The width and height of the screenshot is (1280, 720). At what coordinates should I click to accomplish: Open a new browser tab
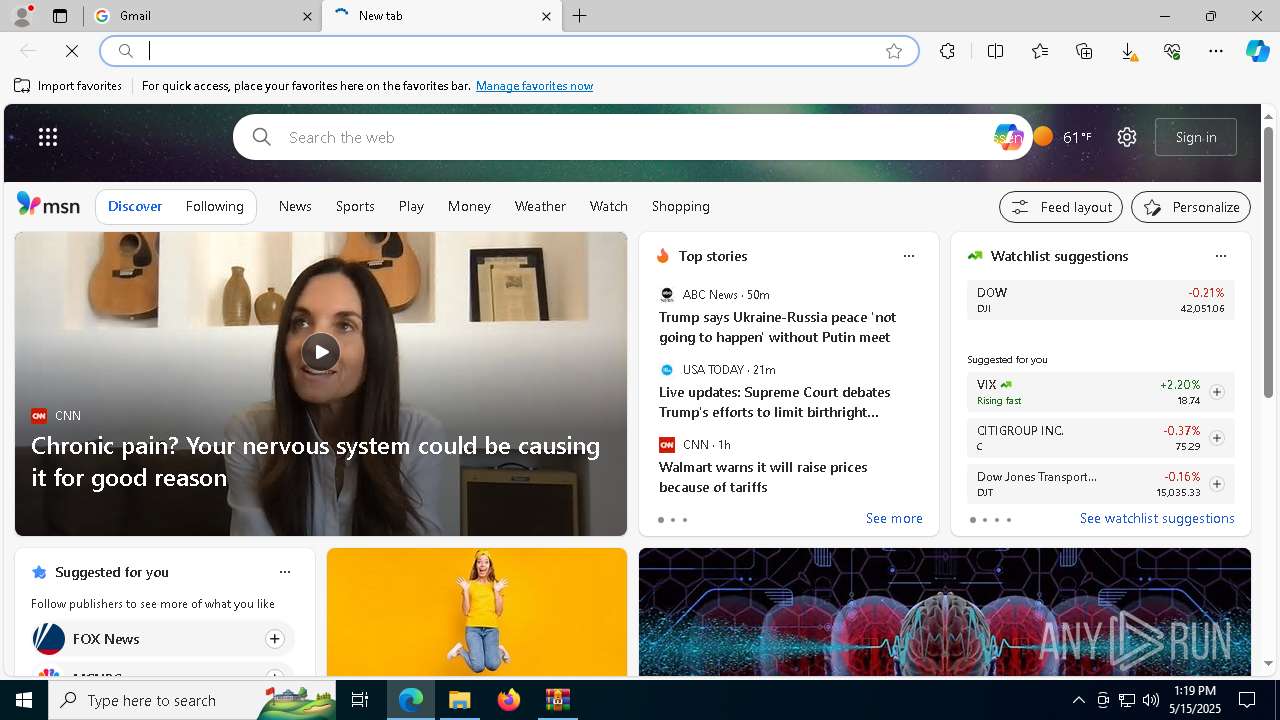pyautogui.click(x=580, y=16)
